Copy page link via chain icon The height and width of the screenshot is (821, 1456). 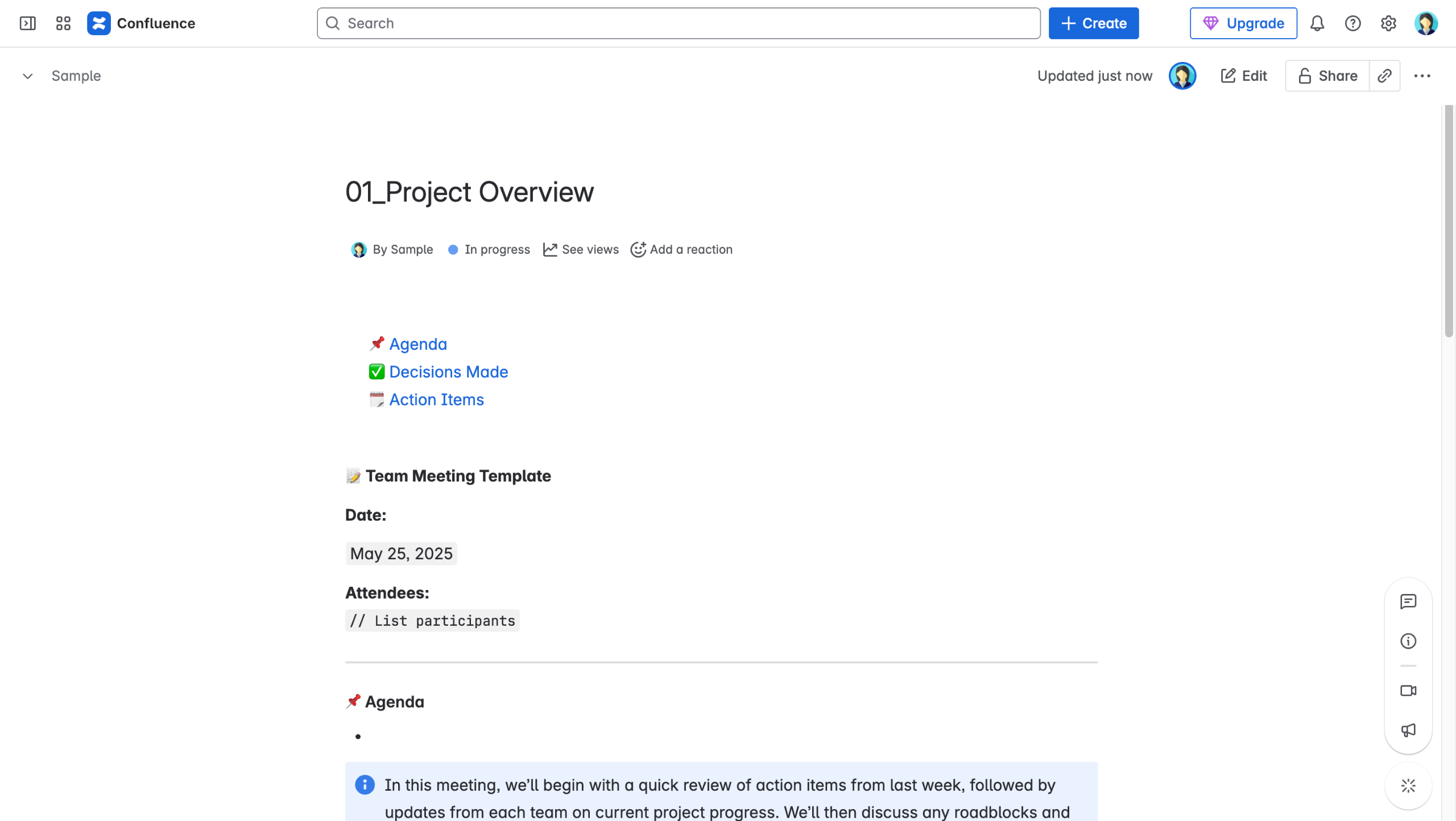pyautogui.click(x=1384, y=76)
